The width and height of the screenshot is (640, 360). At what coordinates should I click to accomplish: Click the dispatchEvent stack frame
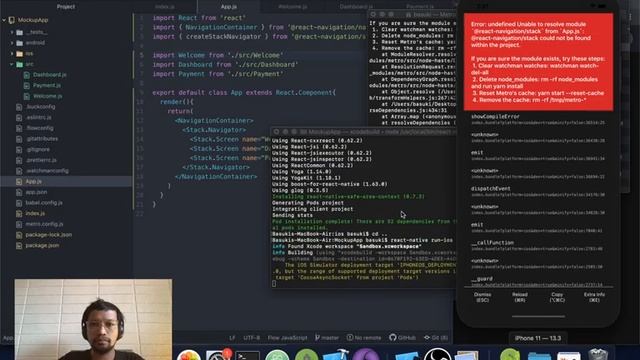[538, 191]
